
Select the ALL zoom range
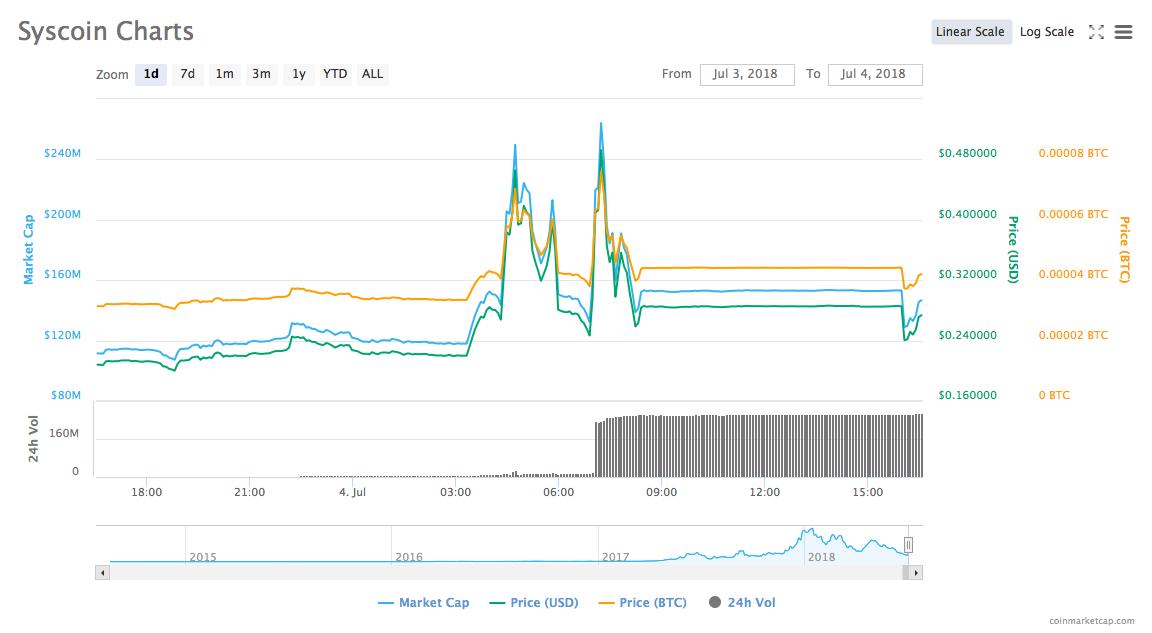372,74
